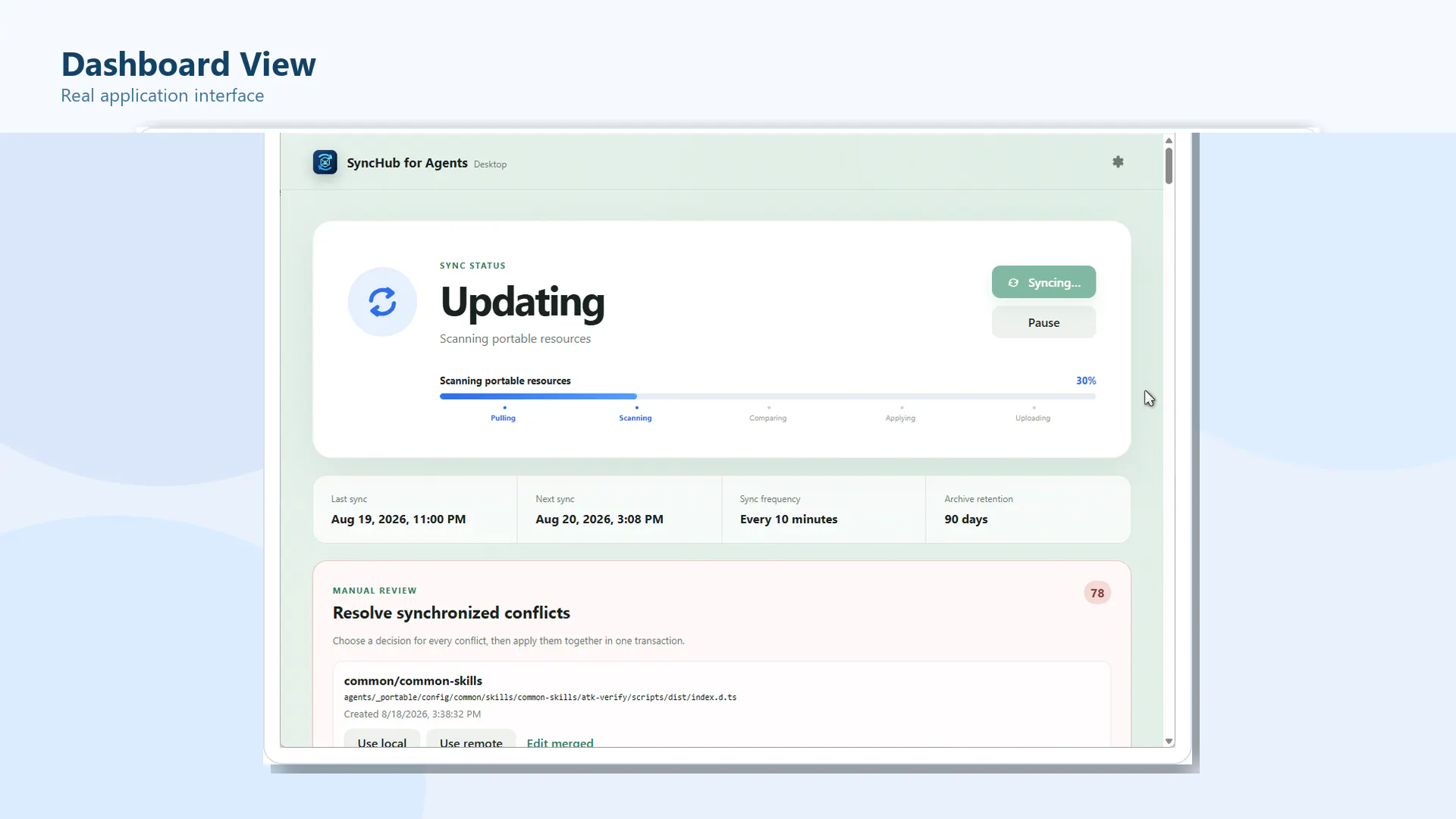The image size is (1456, 819).
Task: Click the sync progress bar
Action: [x=767, y=396]
